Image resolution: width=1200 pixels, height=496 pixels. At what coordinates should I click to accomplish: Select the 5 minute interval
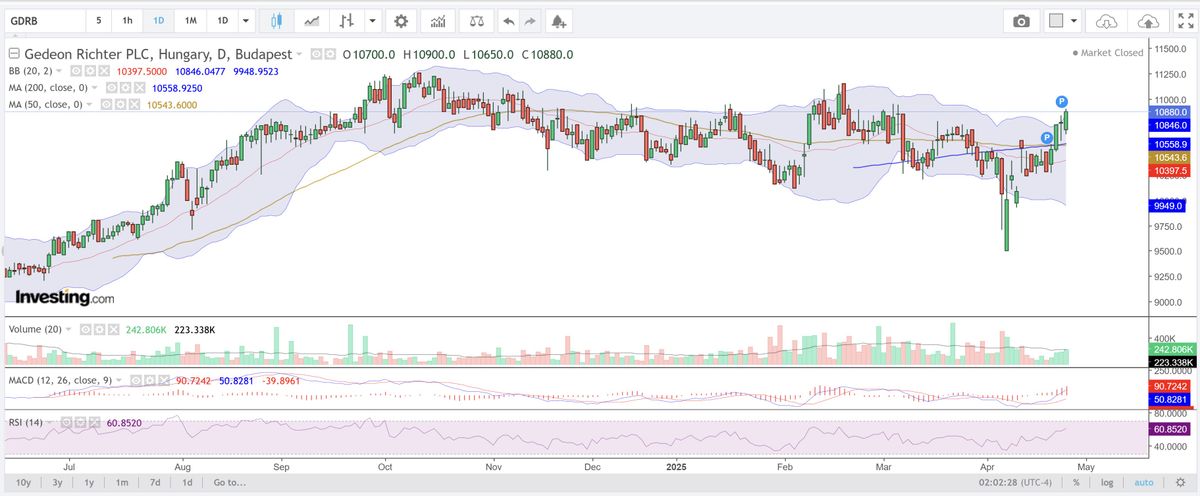(x=98, y=21)
